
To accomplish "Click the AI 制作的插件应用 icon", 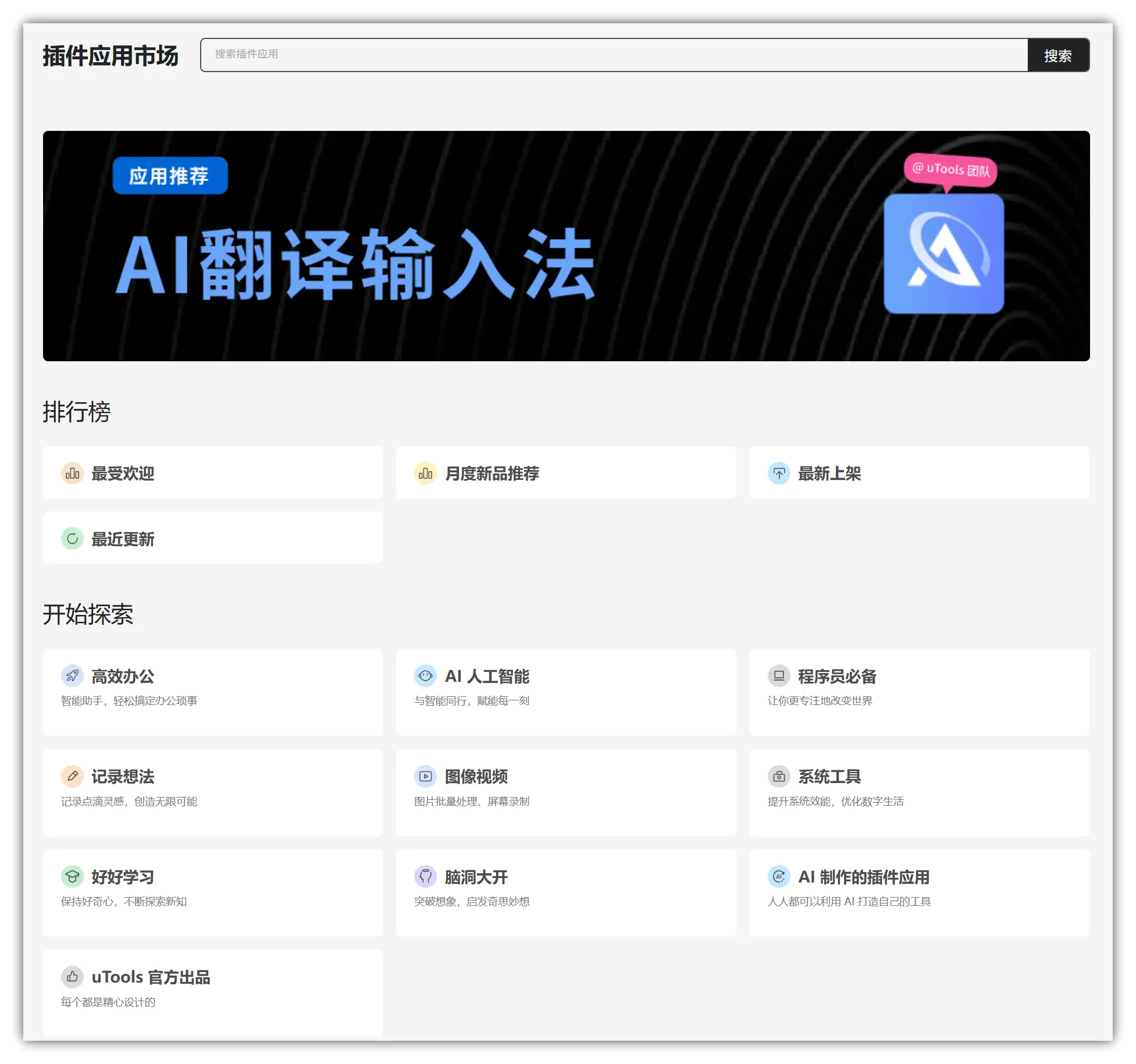I will click(779, 877).
